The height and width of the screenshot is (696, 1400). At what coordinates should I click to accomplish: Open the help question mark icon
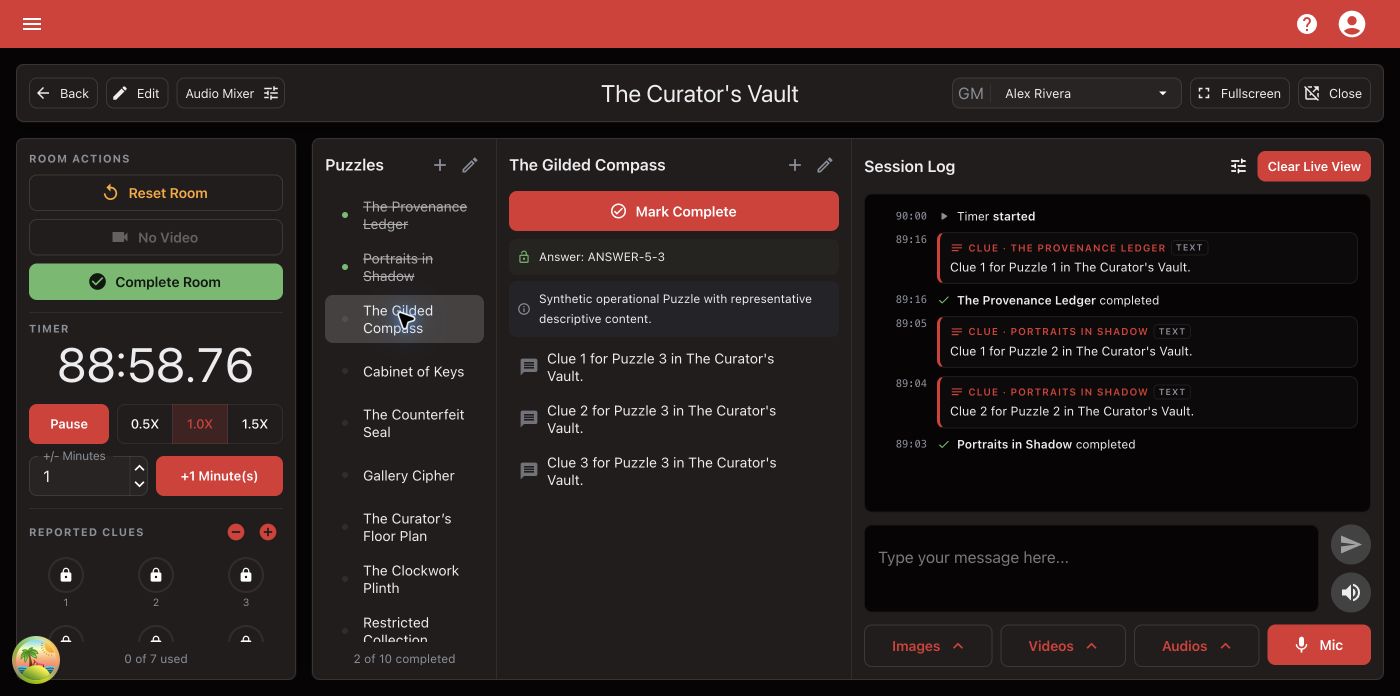click(x=1307, y=24)
